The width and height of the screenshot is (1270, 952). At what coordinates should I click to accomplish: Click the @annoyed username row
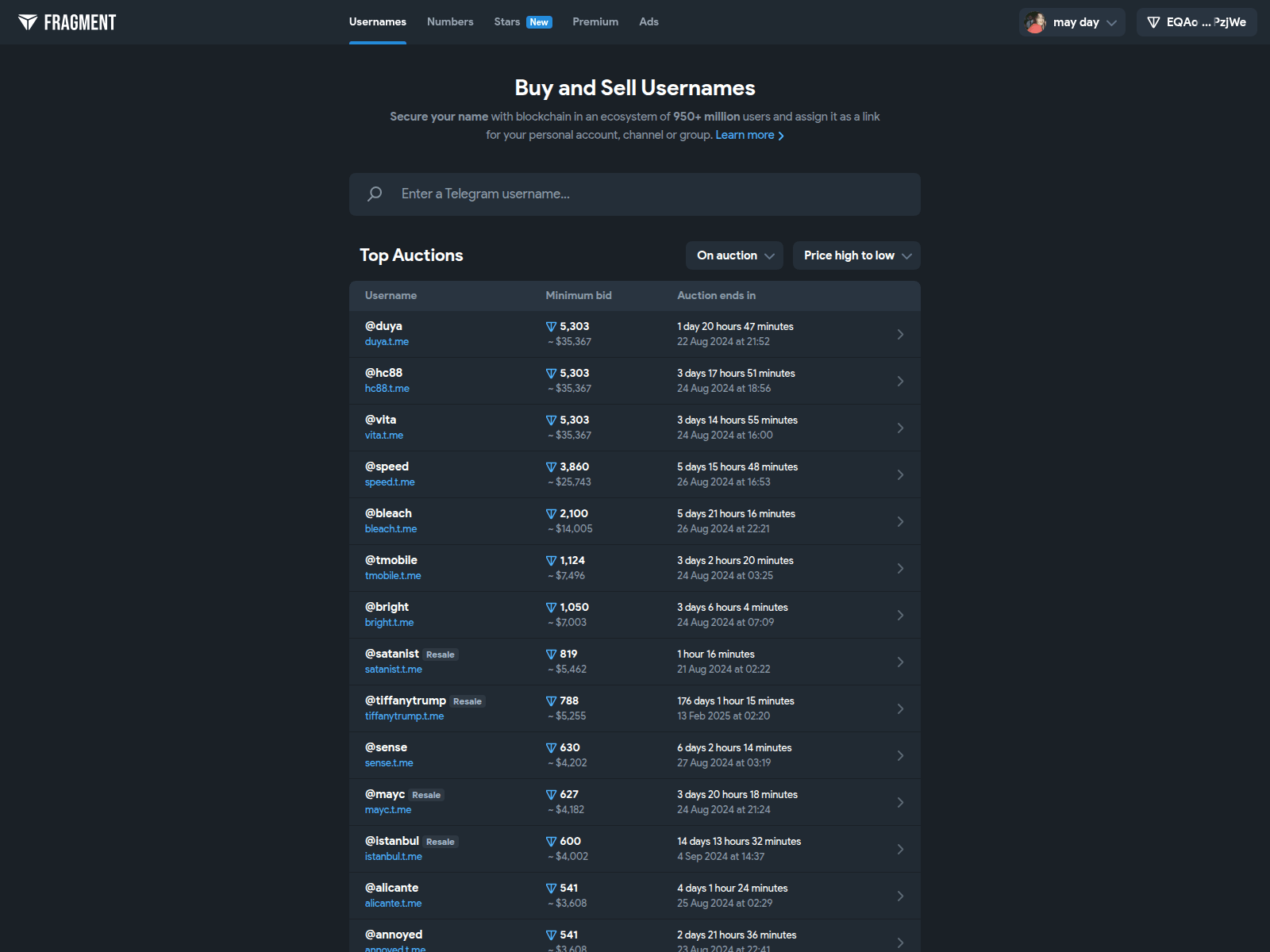pyautogui.click(x=635, y=936)
